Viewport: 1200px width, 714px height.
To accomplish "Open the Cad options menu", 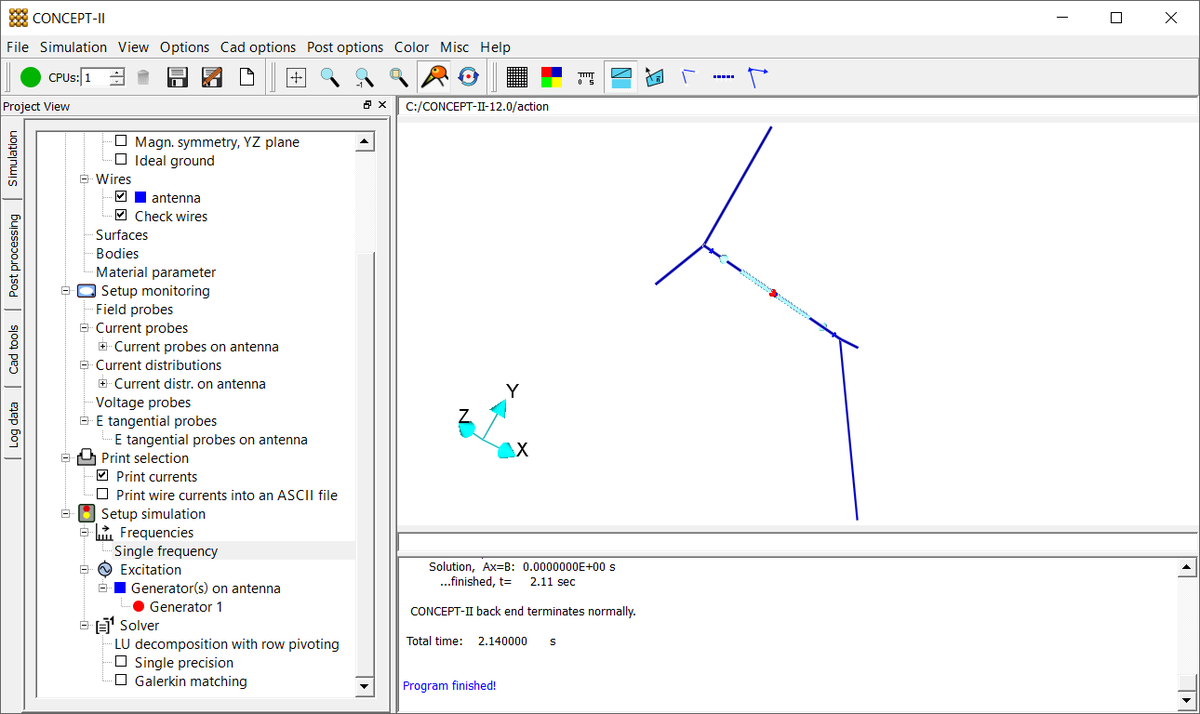I will (258, 47).
